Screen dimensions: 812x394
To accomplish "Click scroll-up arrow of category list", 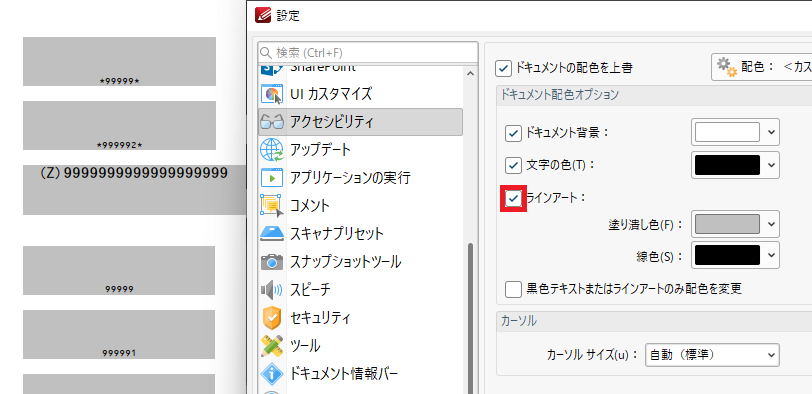I will pyautogui.click(x=470, y=74).
